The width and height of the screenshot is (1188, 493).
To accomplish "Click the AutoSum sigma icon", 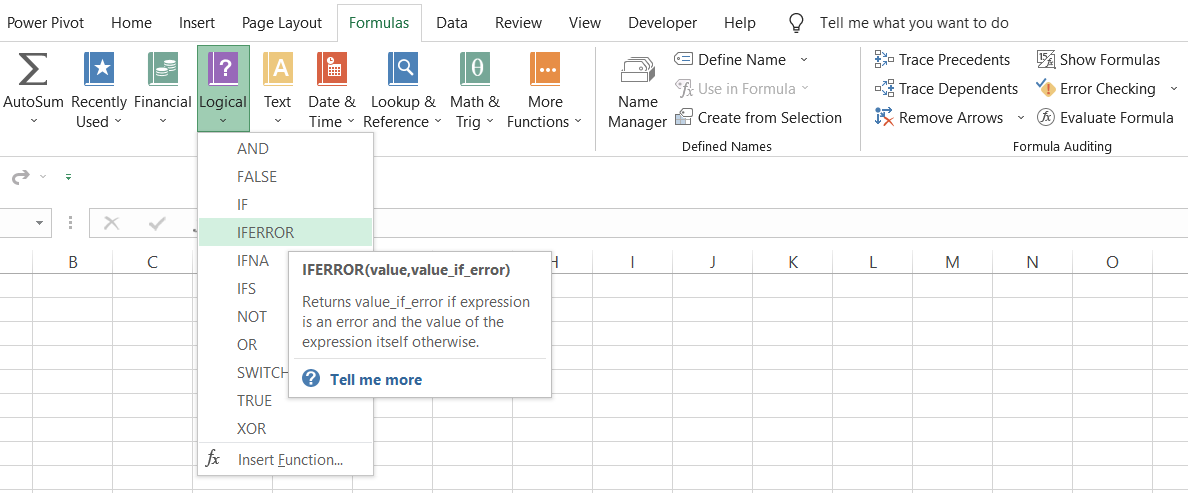I will (32, 70).
